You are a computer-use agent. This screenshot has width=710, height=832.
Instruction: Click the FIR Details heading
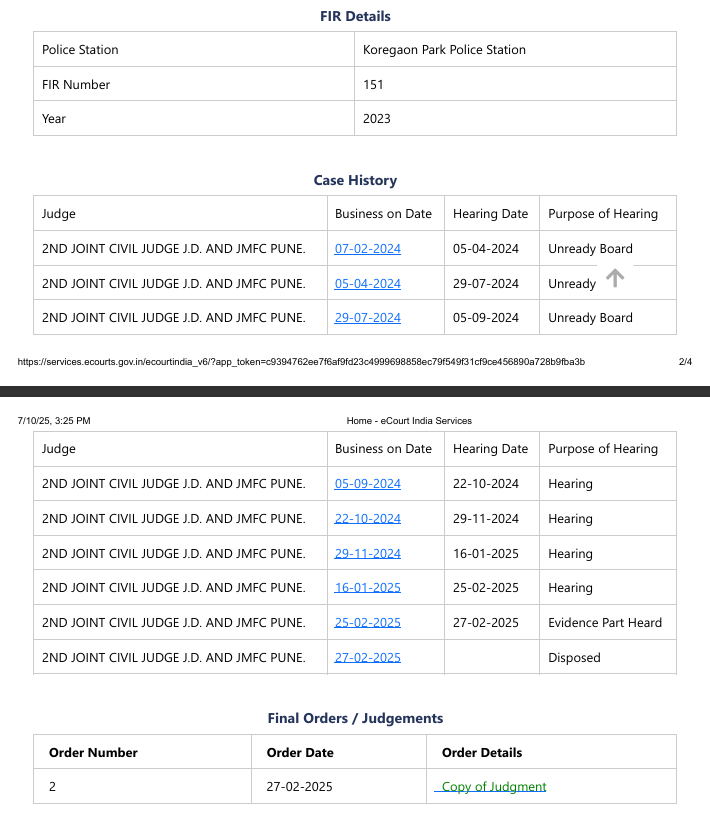355,16
